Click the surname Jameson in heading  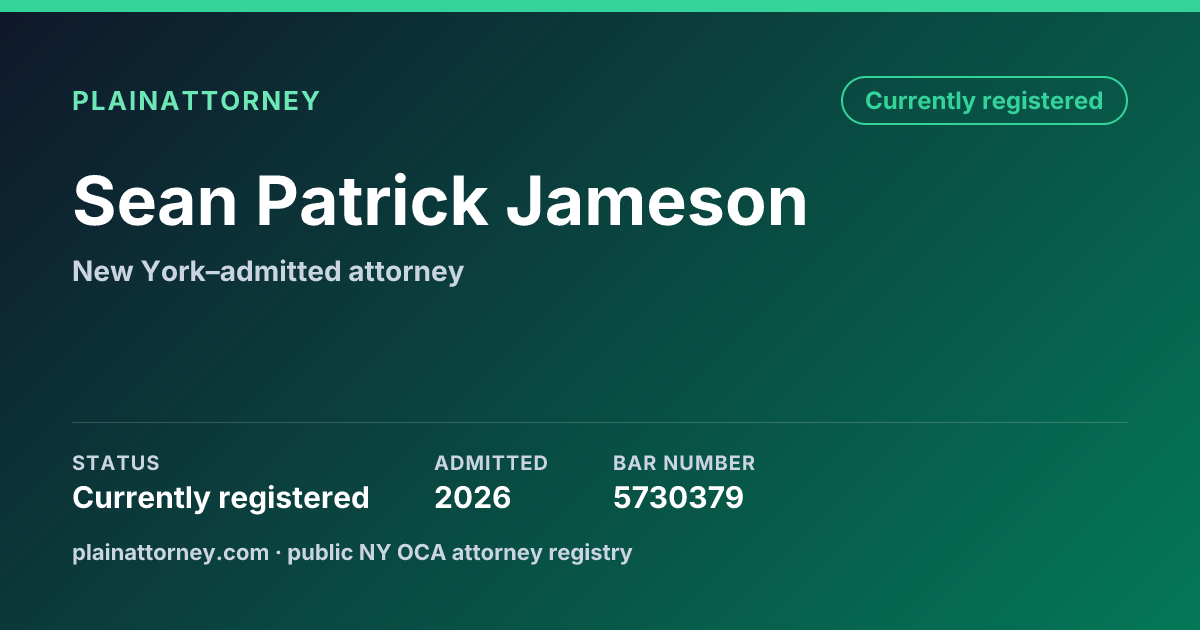click(x=657, y=202)
